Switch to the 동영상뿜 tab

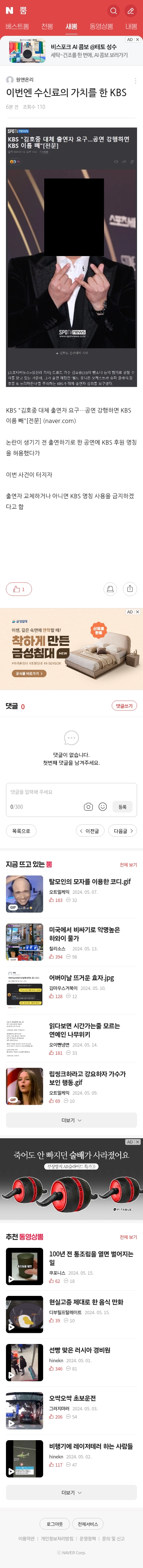pyautogui.click(x=101, y=26)
